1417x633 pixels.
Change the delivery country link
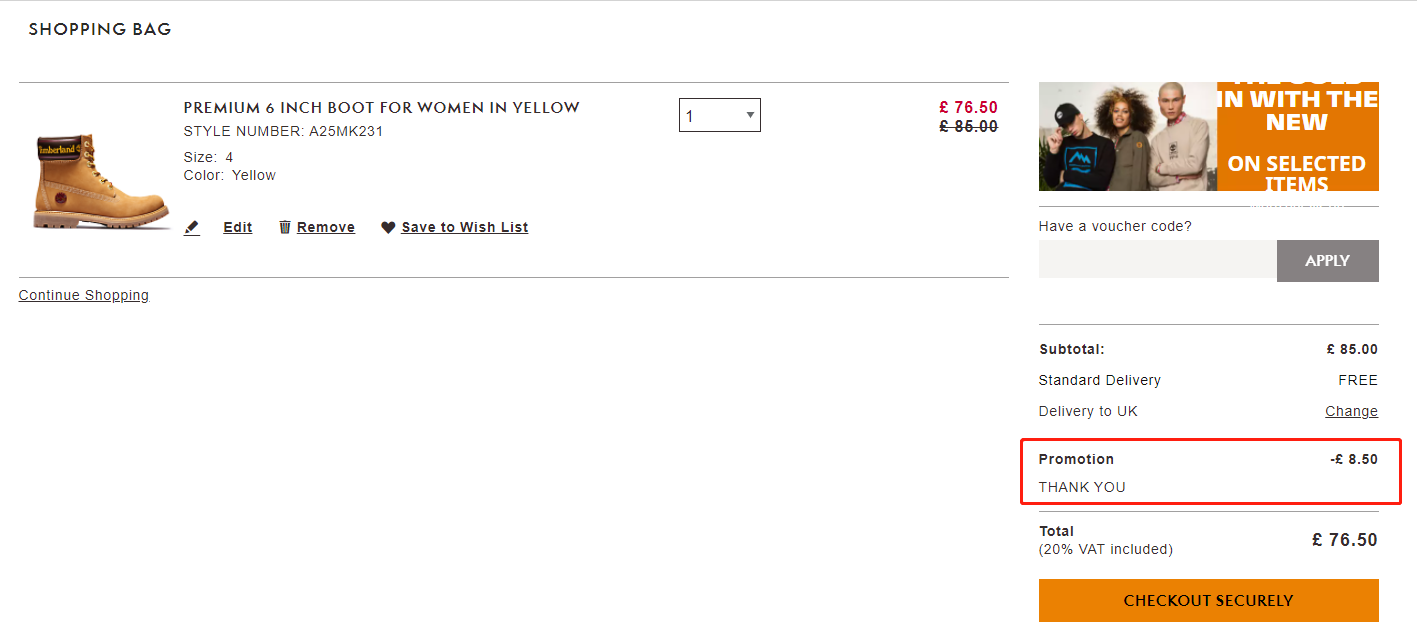(x=1351, y=411)
